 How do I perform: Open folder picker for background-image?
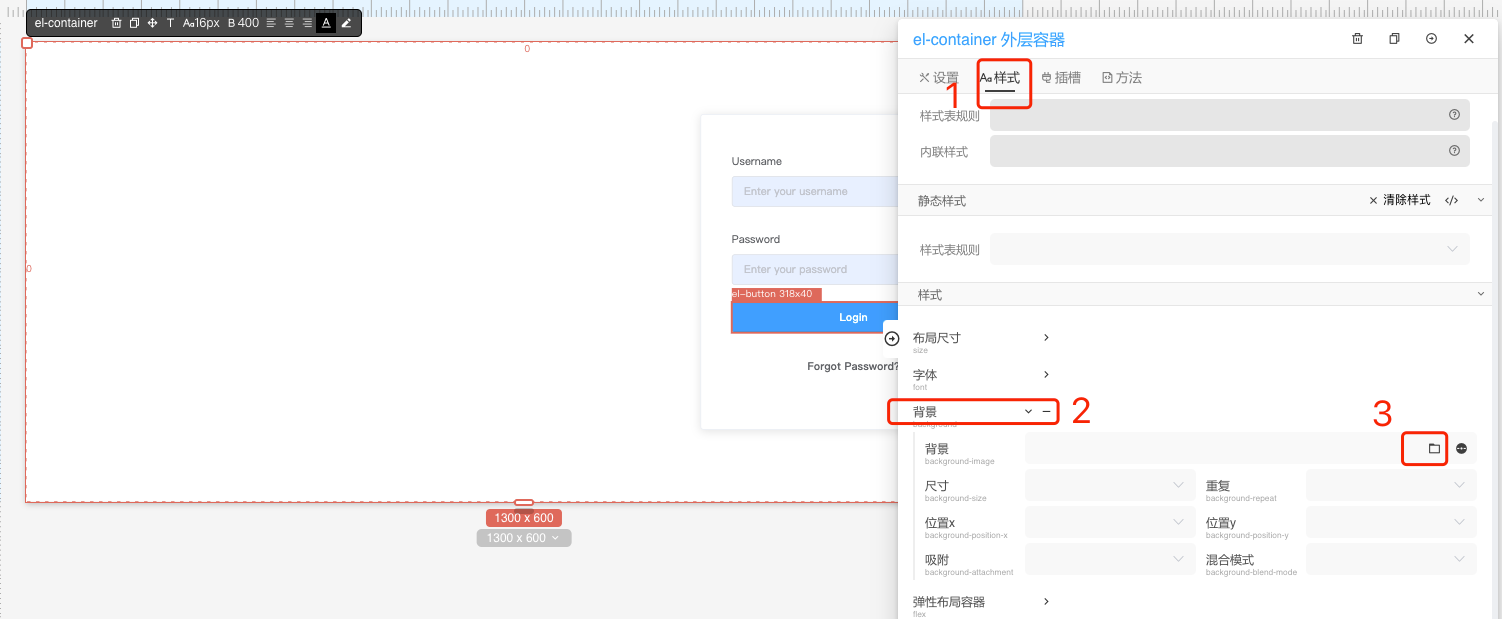click(x=1434, y=449)
